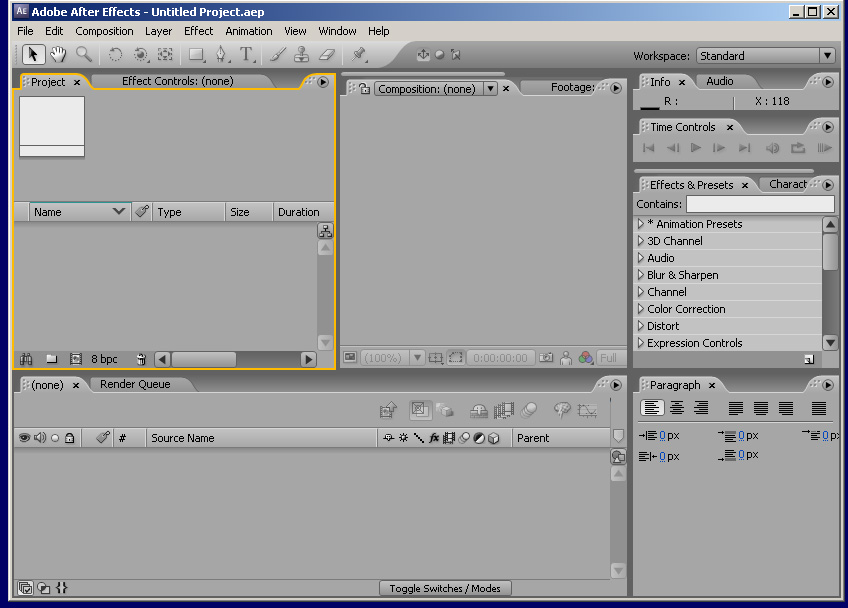This screenshot has width=848, height=608.
Task: Select the Pen tool
Action: click(221, 55)
